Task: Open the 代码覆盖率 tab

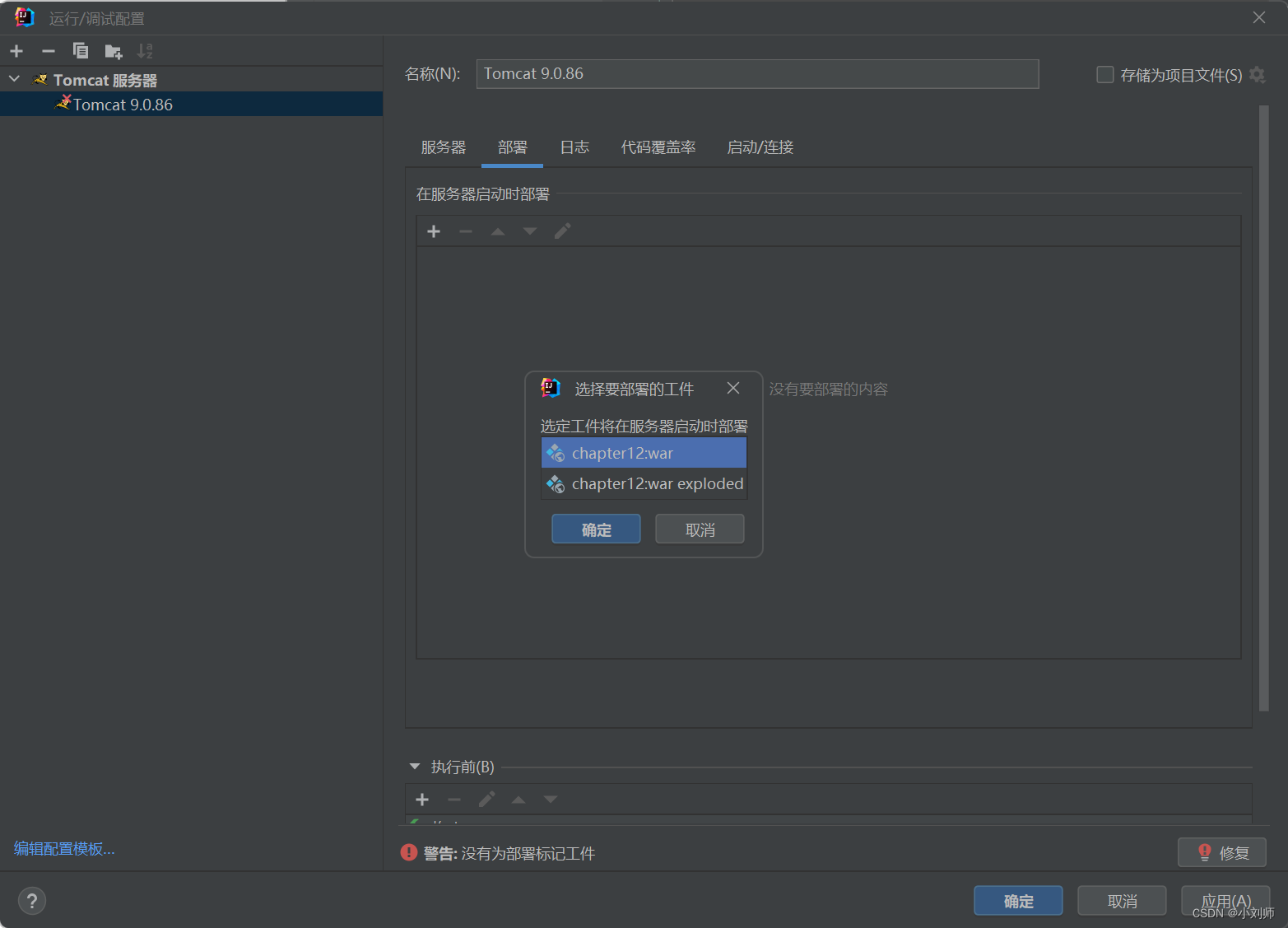Action: pos(658,147)
